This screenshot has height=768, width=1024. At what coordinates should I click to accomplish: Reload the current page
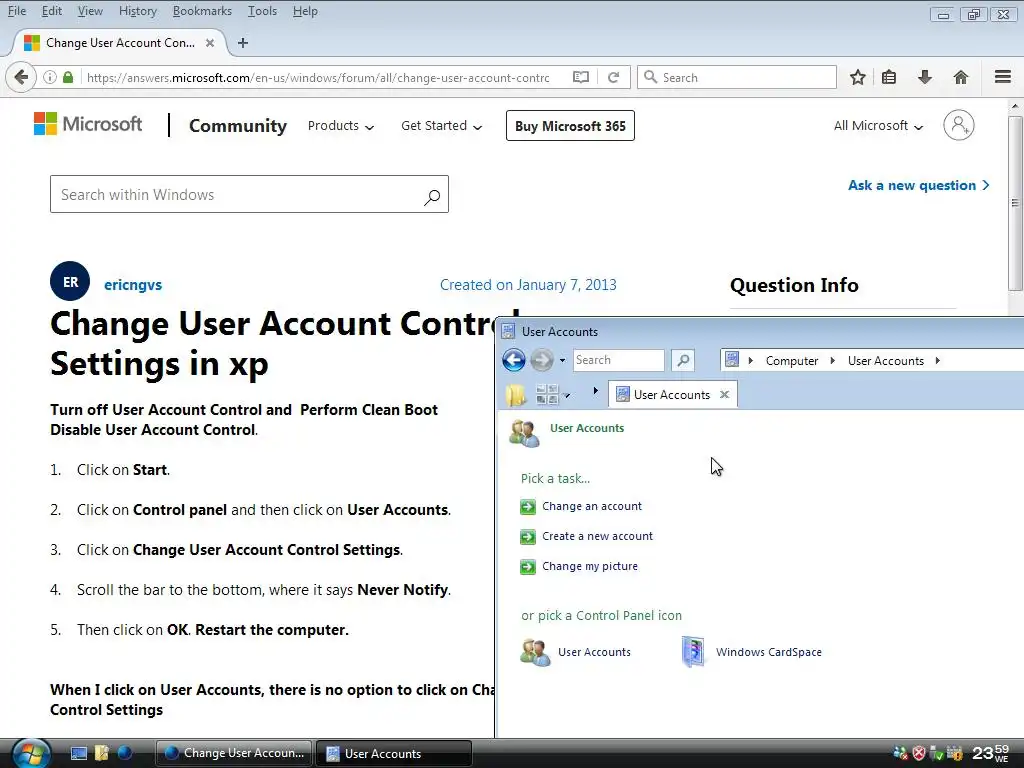[x=613, y=77]
